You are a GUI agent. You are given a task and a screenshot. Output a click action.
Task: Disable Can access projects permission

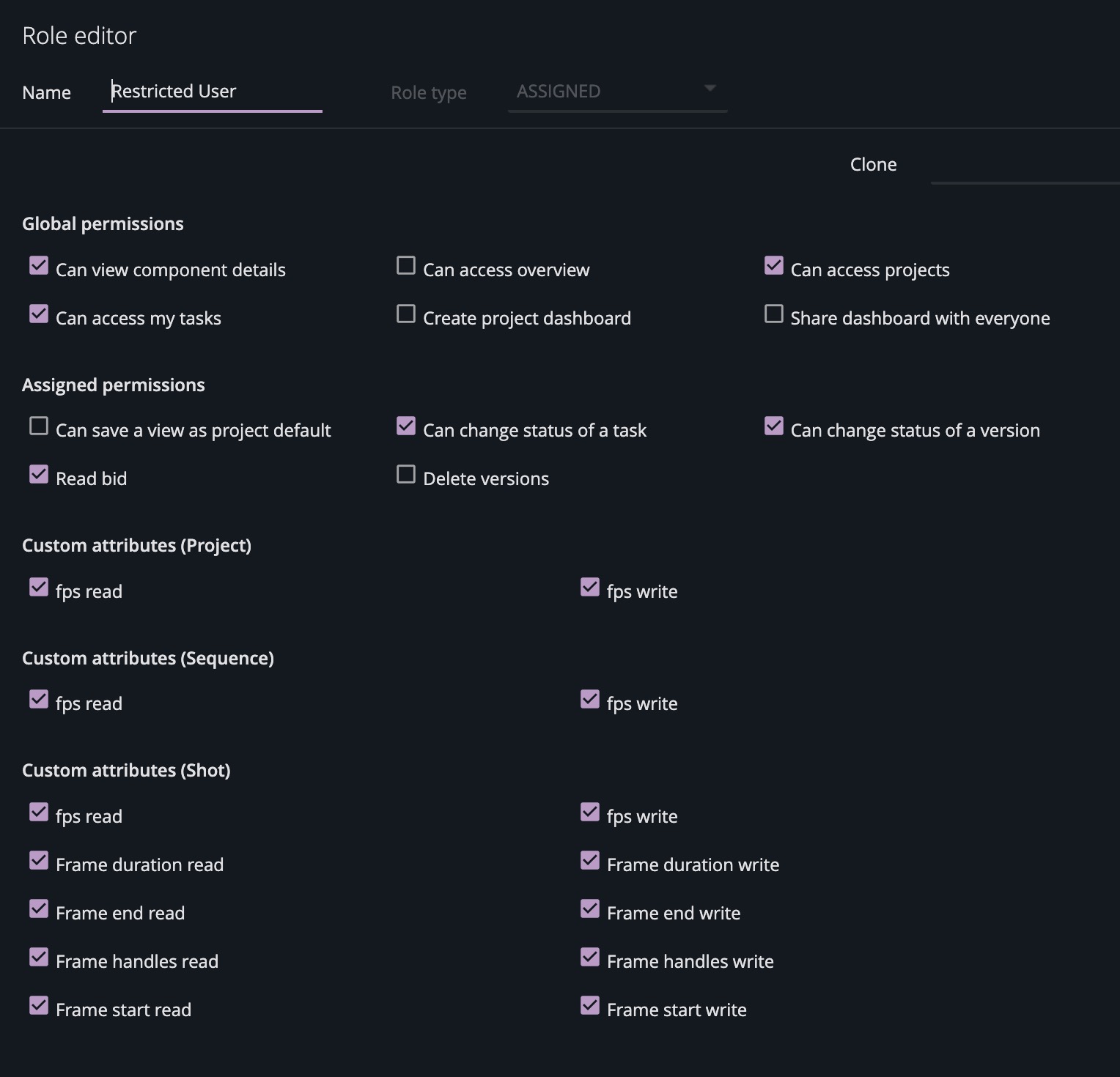[774, 265]
